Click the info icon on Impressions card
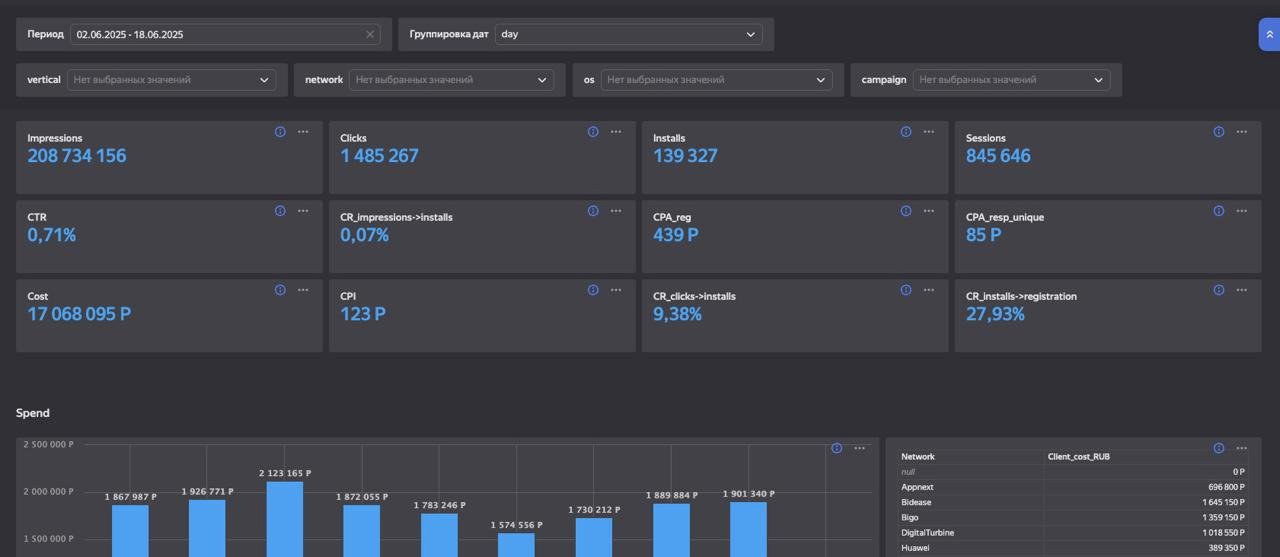 point(280,132)
